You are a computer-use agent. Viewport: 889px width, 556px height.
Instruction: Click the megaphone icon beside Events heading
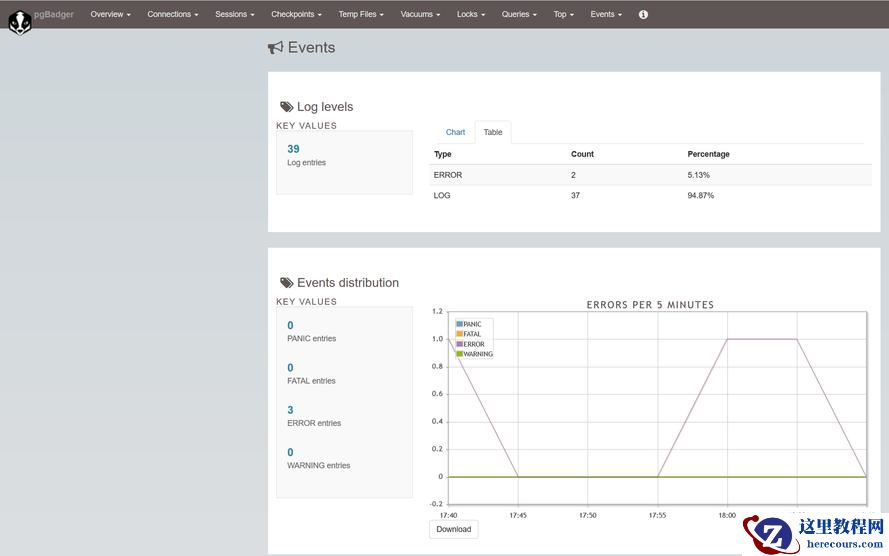click(276, 48)
